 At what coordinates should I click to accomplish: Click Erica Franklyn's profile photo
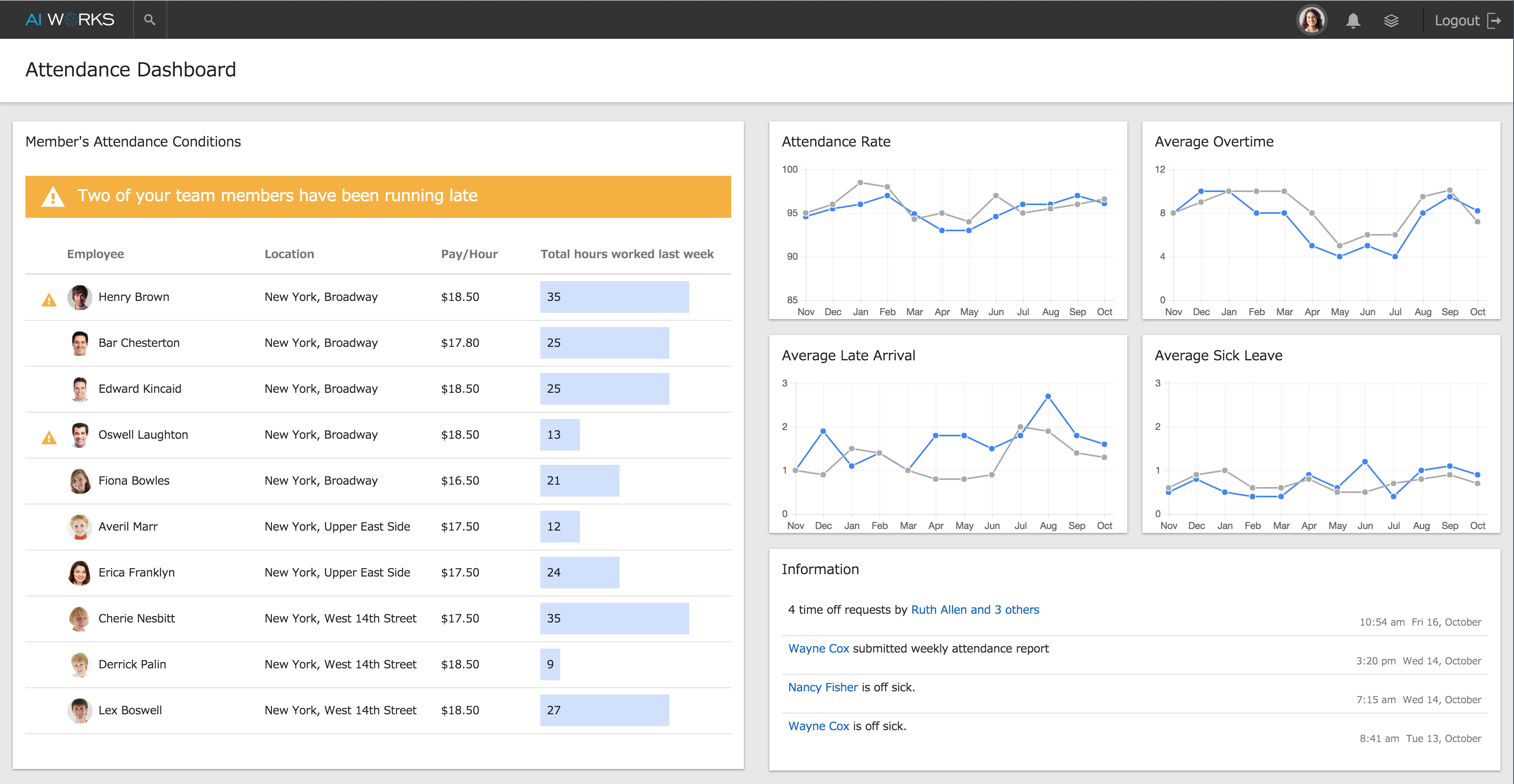(x=79, y=573)
